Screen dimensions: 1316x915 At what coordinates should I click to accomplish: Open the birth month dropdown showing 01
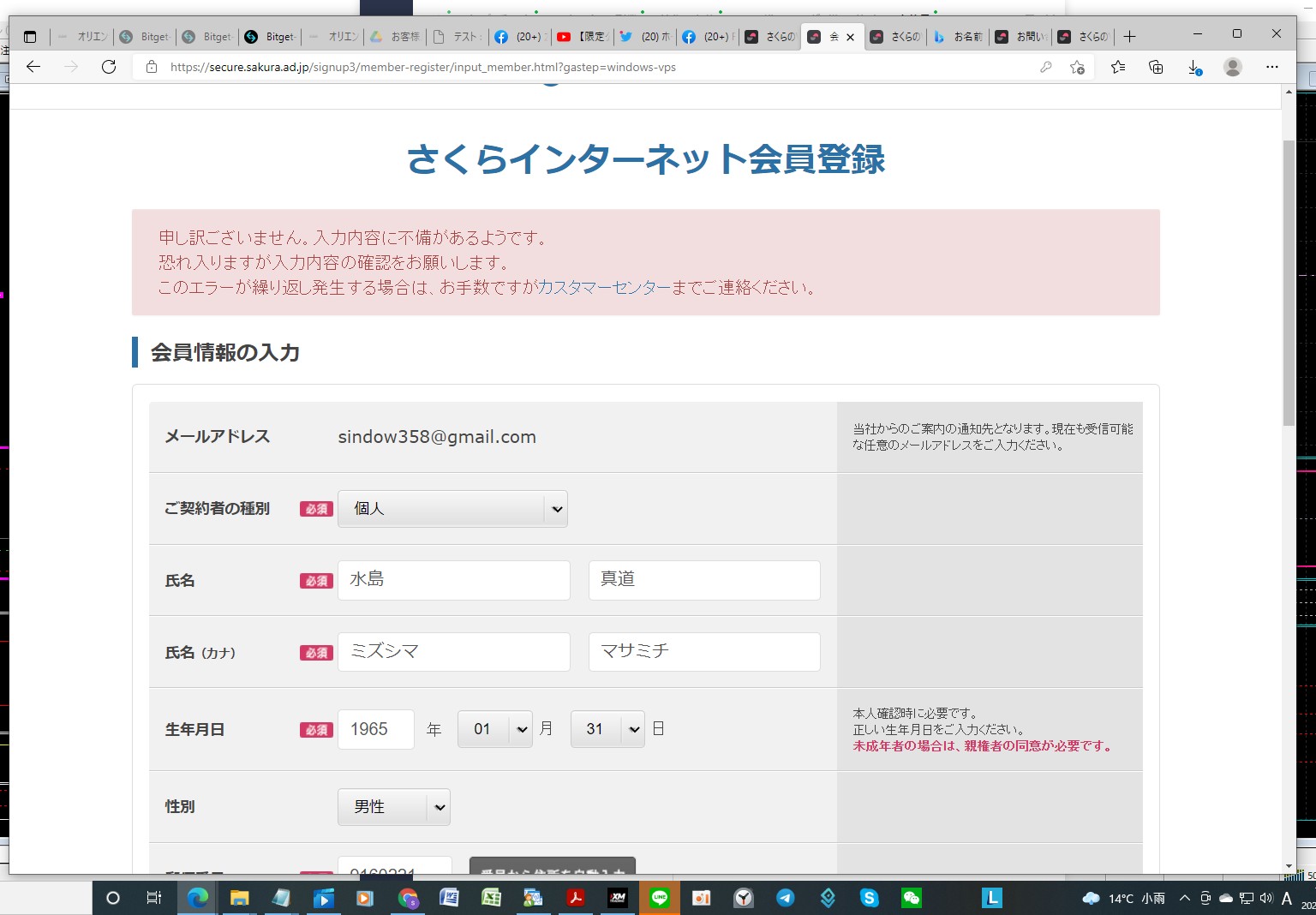[x=495, y=729]
